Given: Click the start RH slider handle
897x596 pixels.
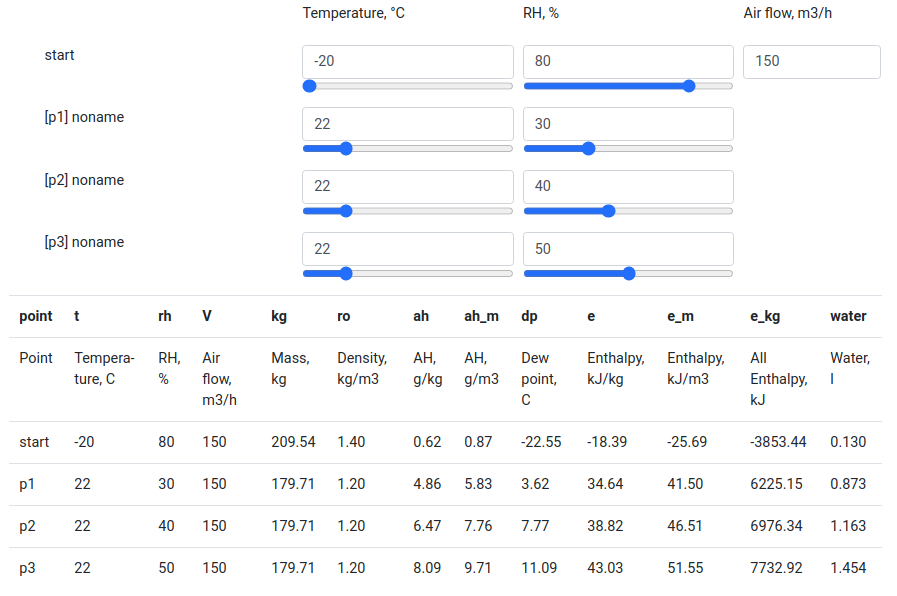Looking at the screenshot, I should click(689, 86).
